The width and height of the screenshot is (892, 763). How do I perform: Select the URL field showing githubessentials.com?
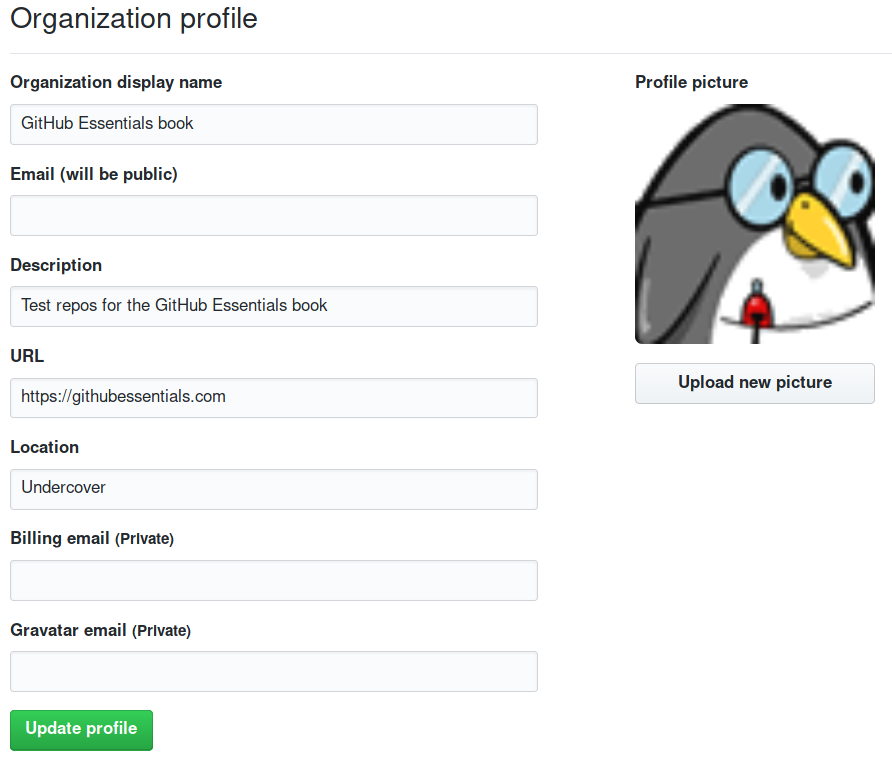point(274,398)
